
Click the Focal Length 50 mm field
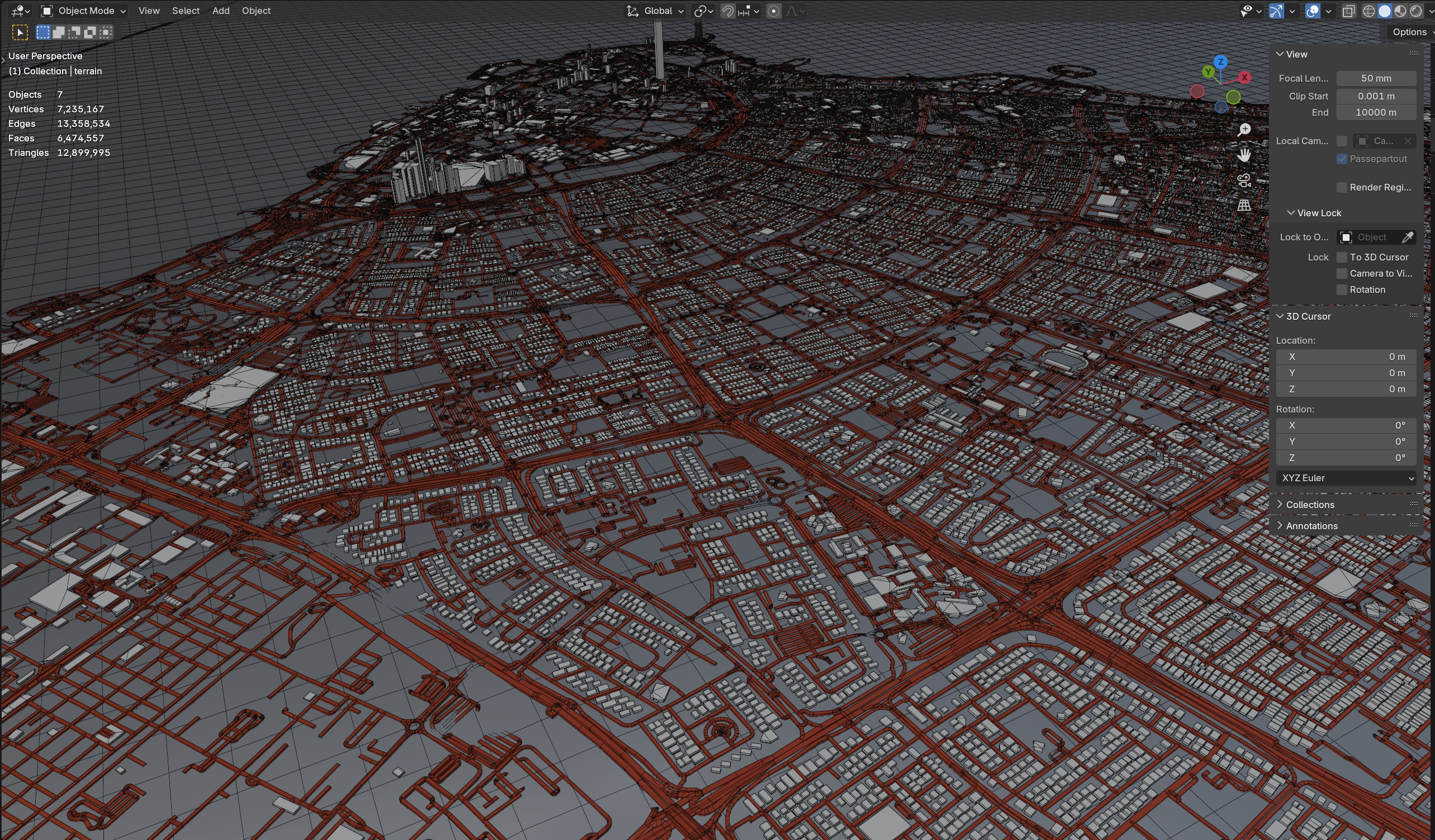1376,79
